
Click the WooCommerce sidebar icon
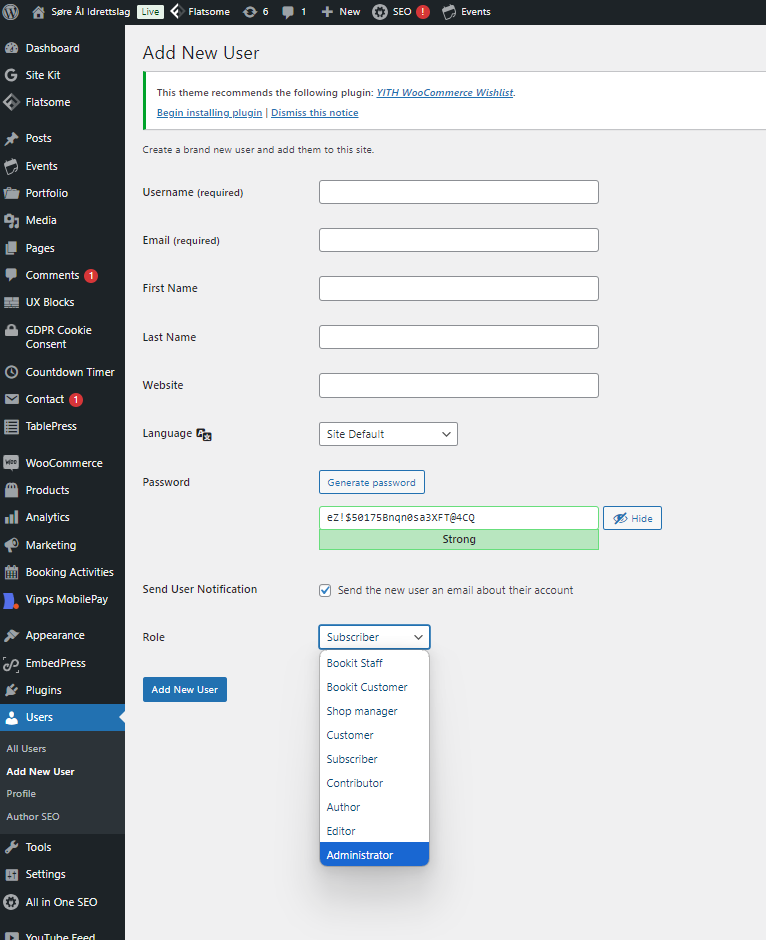[x=11, y=463]
